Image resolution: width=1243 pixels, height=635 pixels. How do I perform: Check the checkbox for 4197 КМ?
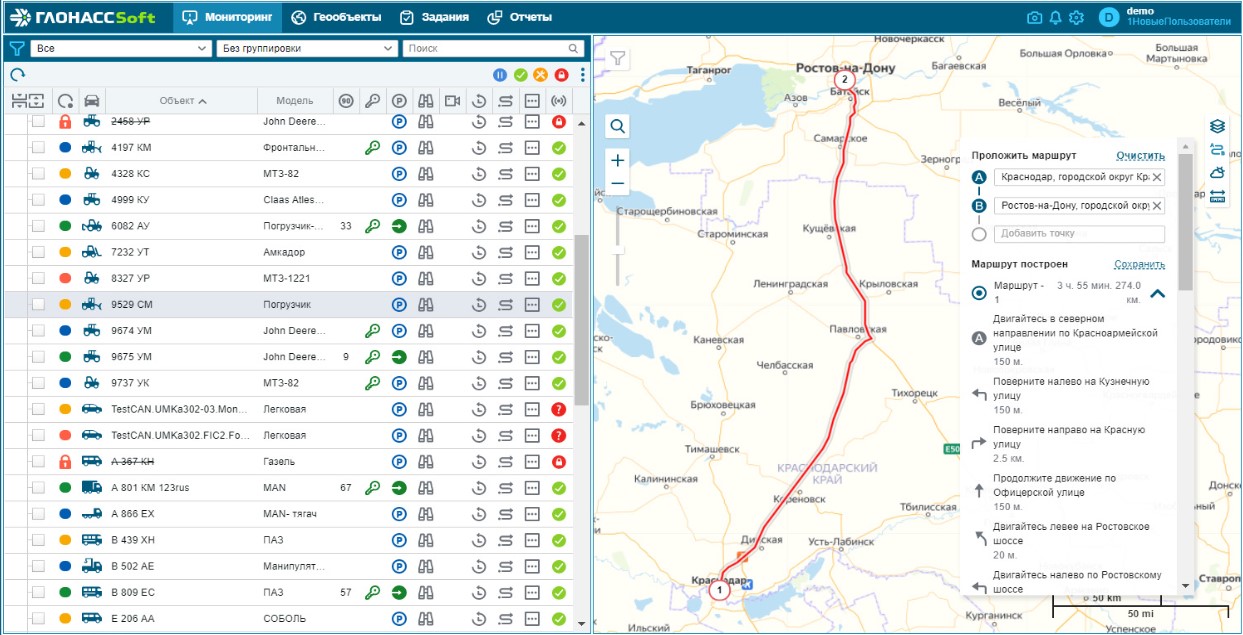[38, 148]
